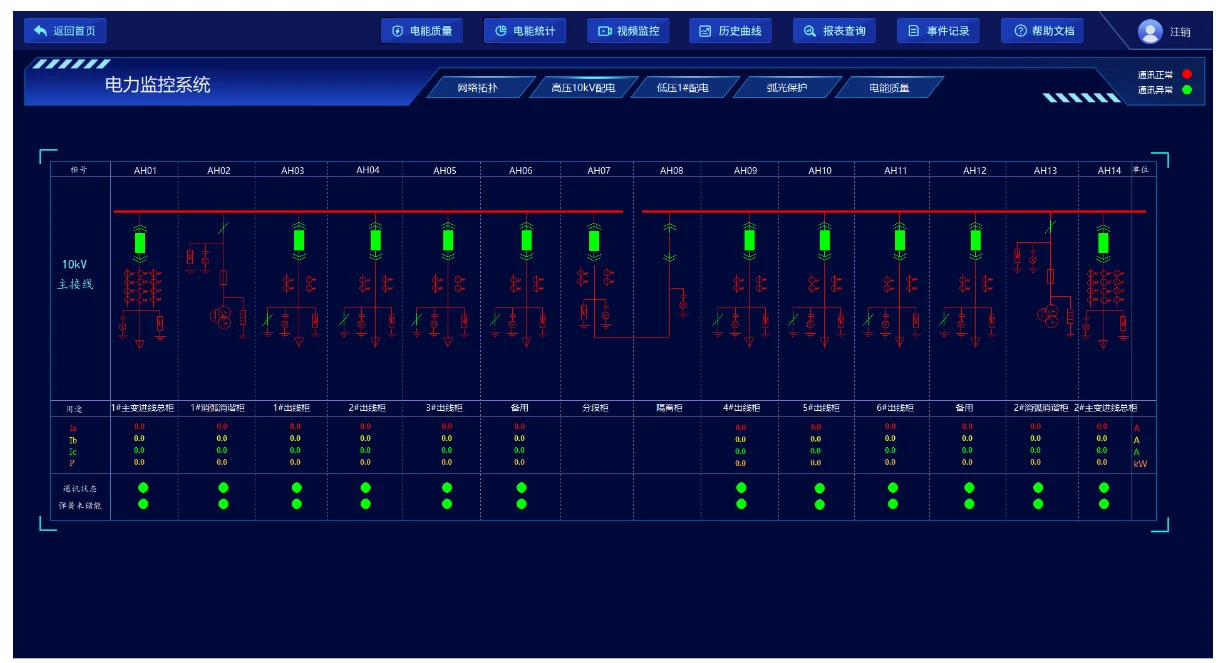Open the 弧光保护 tab
This screenshot has height=663, width=1221.
[x=786, y=88]
